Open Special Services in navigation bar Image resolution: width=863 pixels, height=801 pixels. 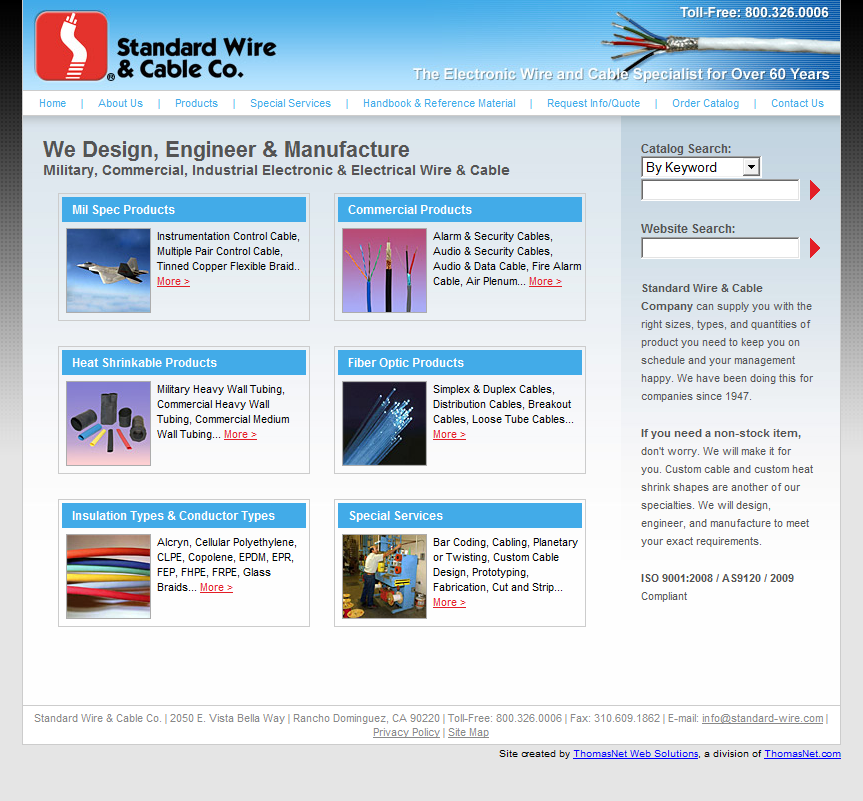coord(291,103)
